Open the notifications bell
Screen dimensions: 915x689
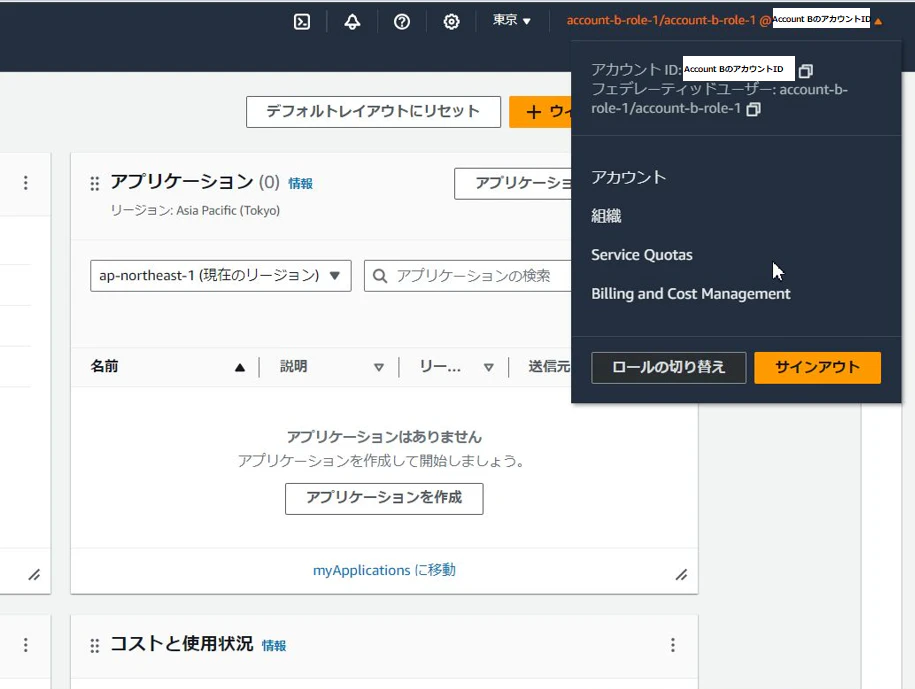[x=352, y=22]
